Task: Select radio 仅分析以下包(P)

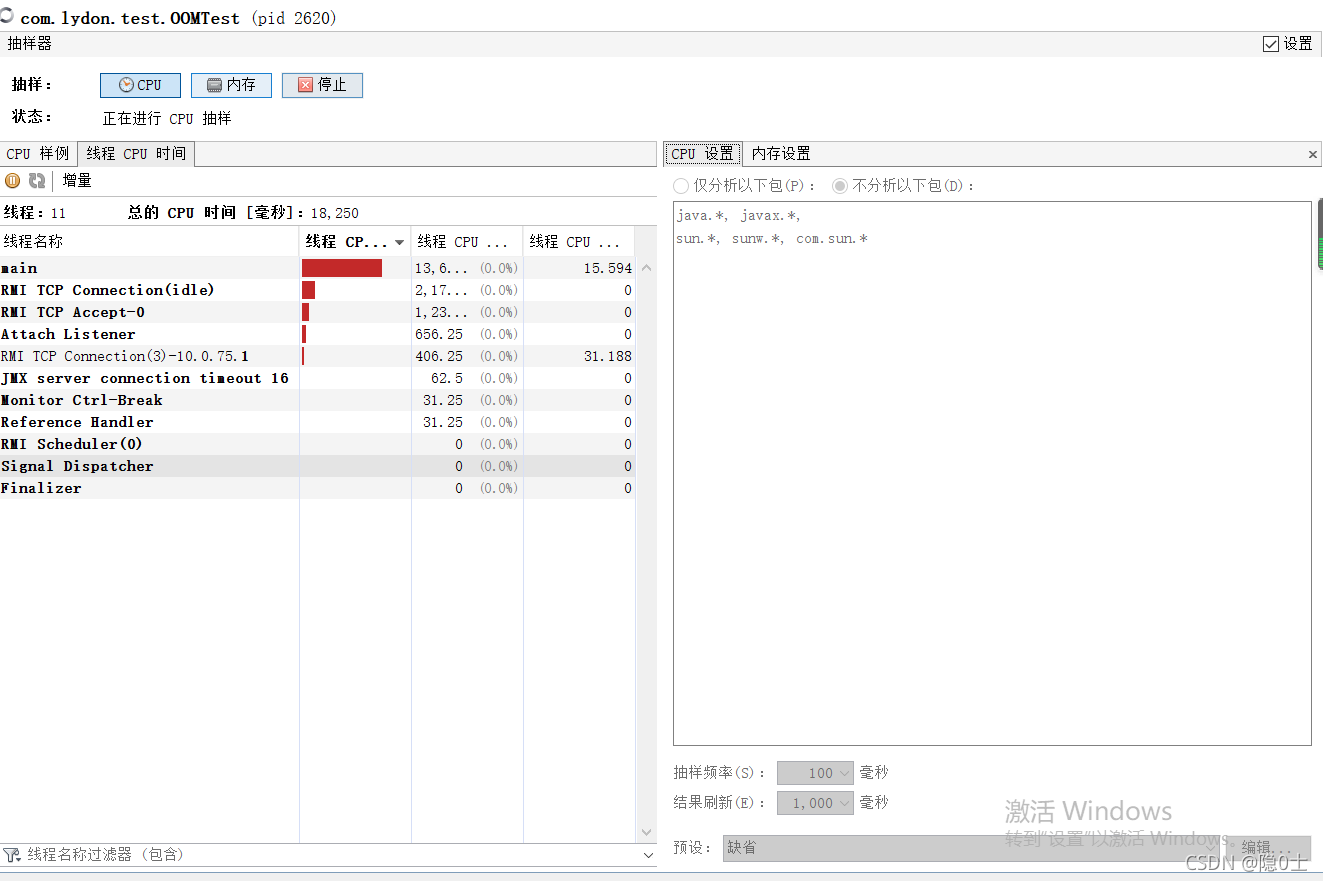Action: 681,186
